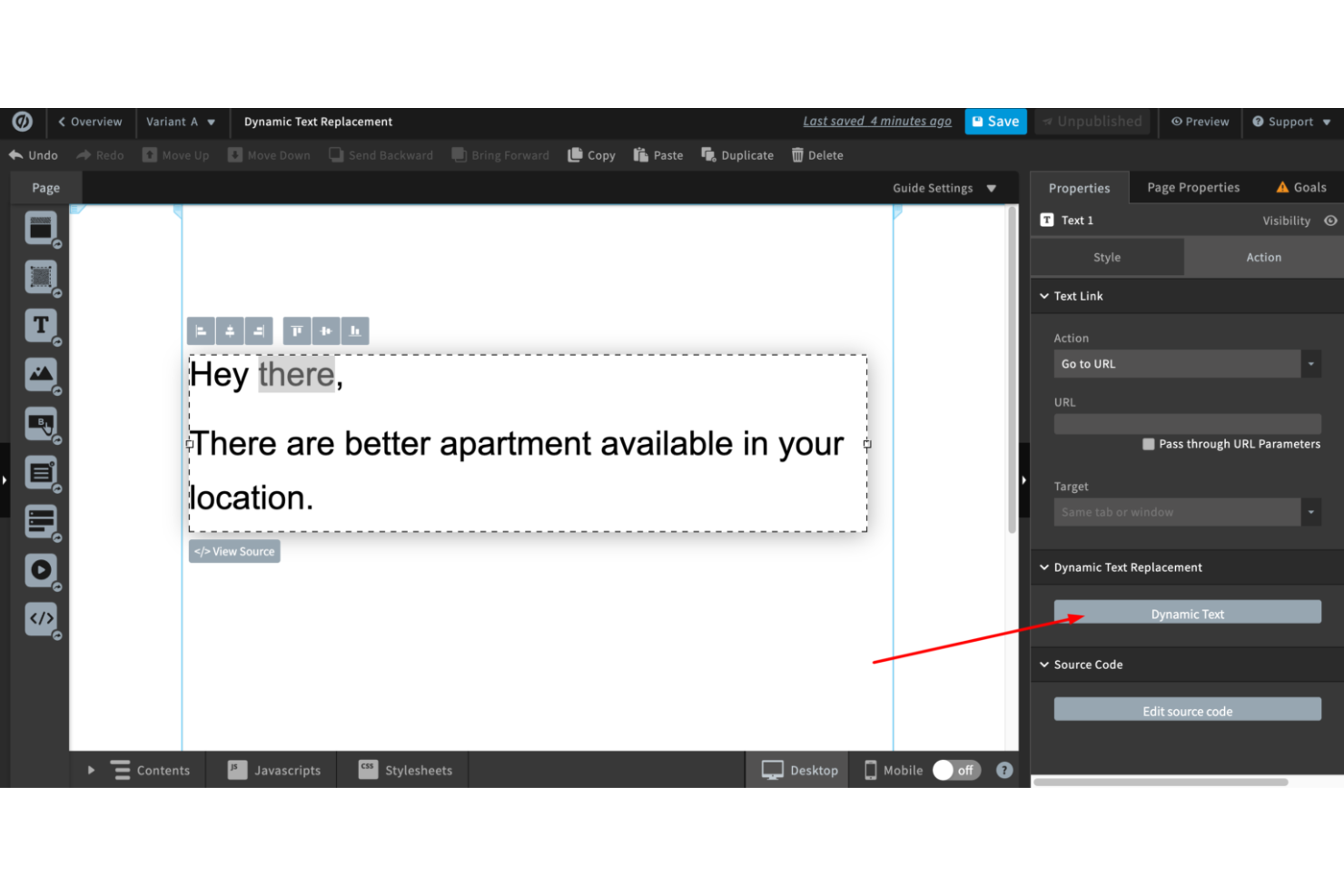Open the Custom HTML tool
This screenshot has width=1344, height=896.
[41, 618]
